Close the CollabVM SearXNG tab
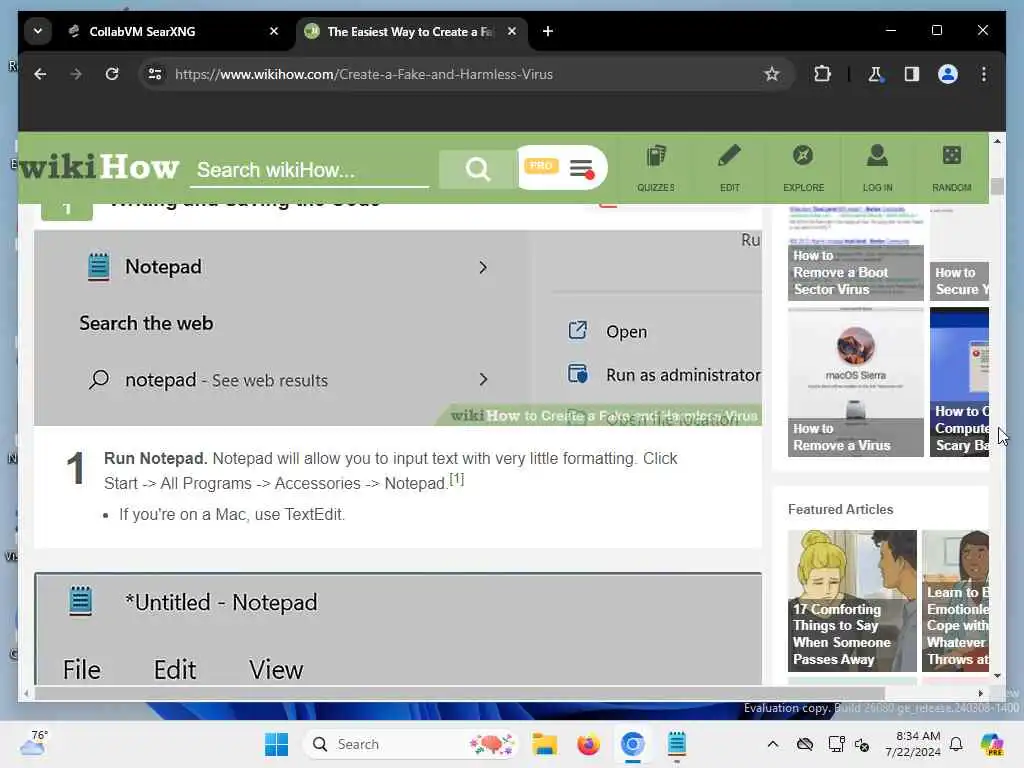Viewport: 1024px width, 768px height. click(x=274, y=31)
